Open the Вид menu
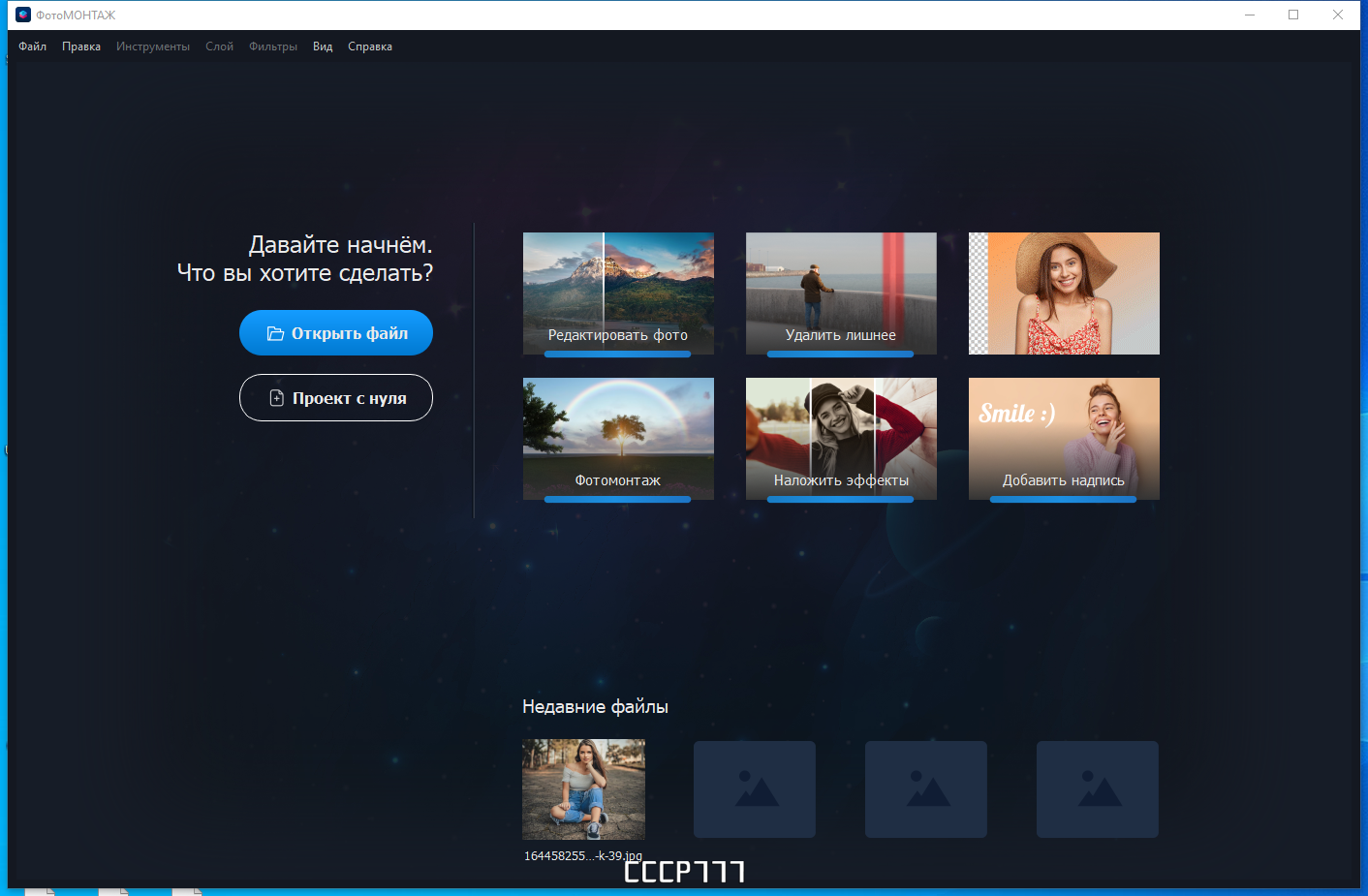The height and width of the screenshot is (896, 1368). (x=322, y=46)
